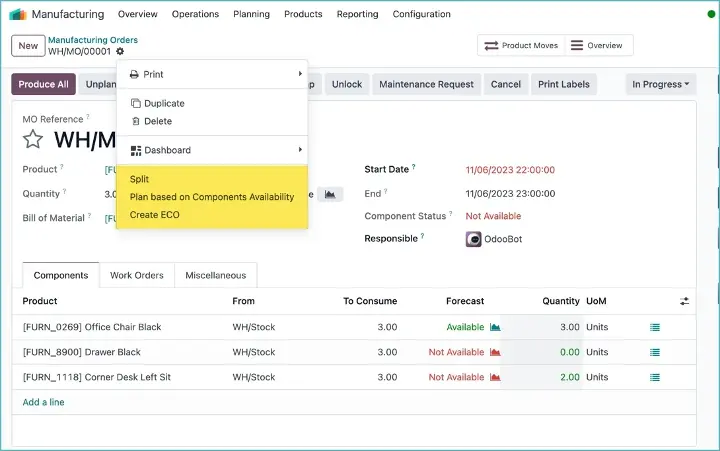Click the Unlock button
Viewport: 720px width, 451px height.
[x=347, y=85]
